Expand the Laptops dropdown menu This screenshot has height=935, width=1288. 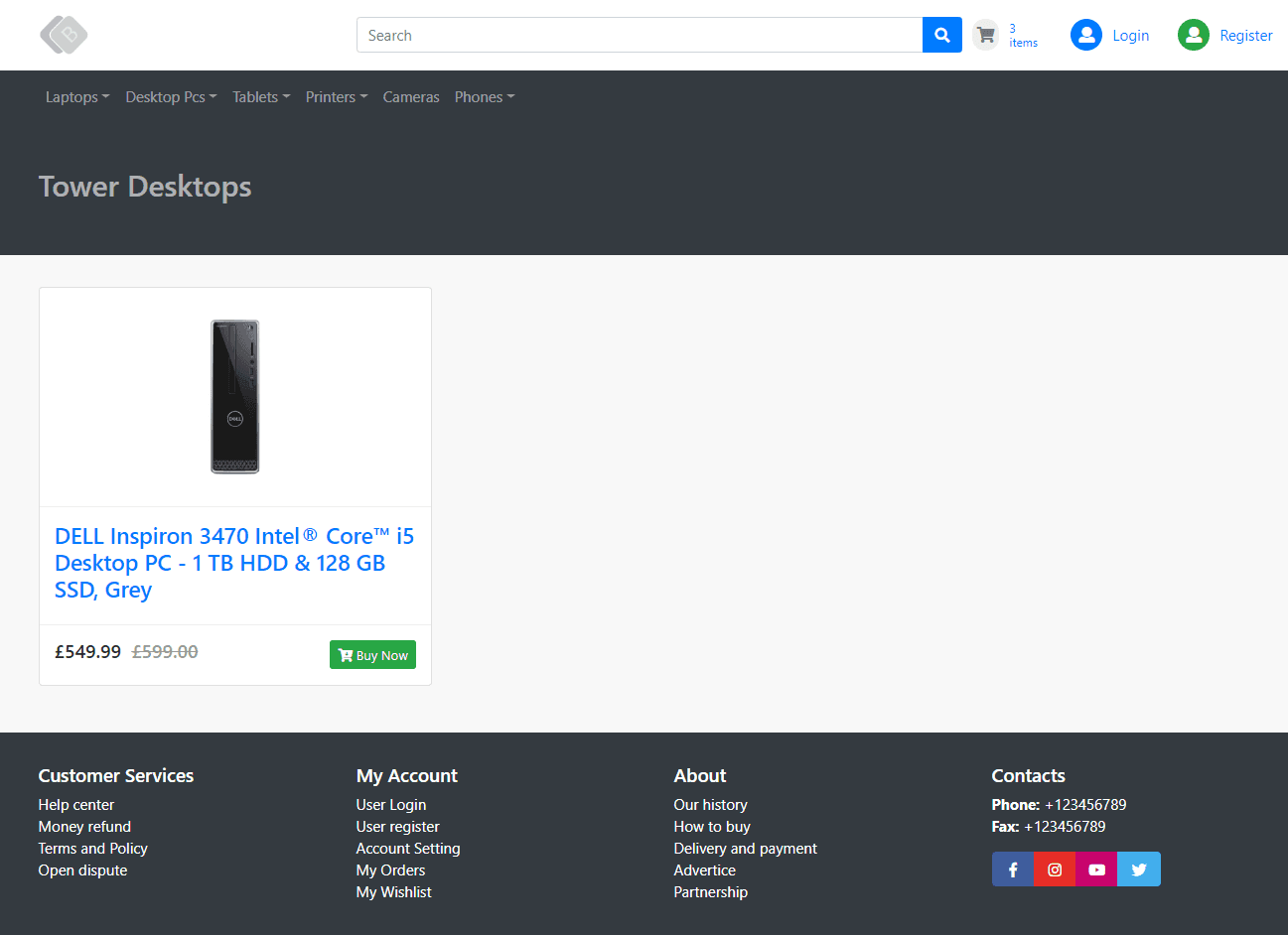77,97
